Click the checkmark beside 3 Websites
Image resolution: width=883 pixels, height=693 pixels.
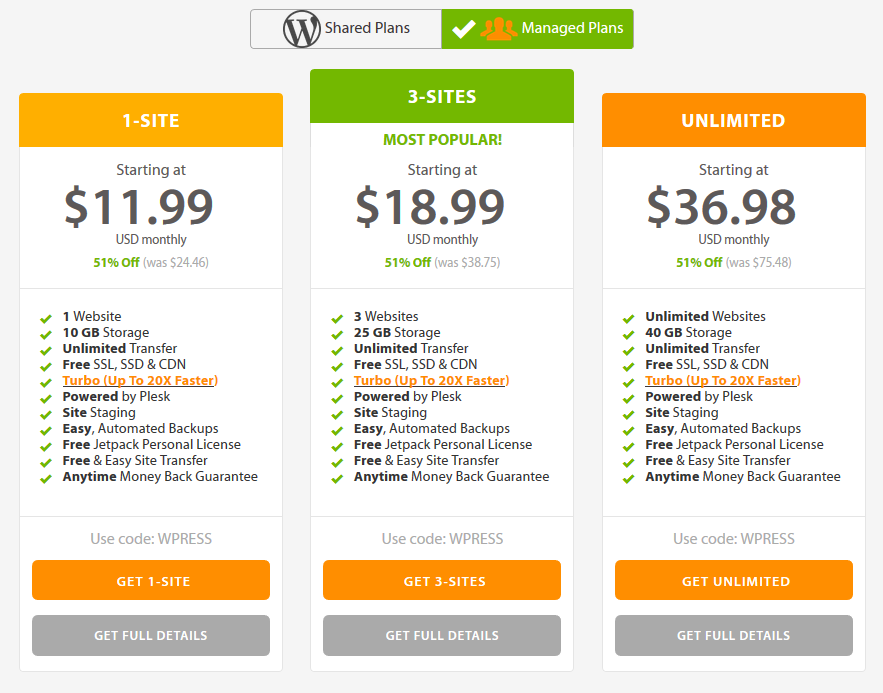click(337, 319)
